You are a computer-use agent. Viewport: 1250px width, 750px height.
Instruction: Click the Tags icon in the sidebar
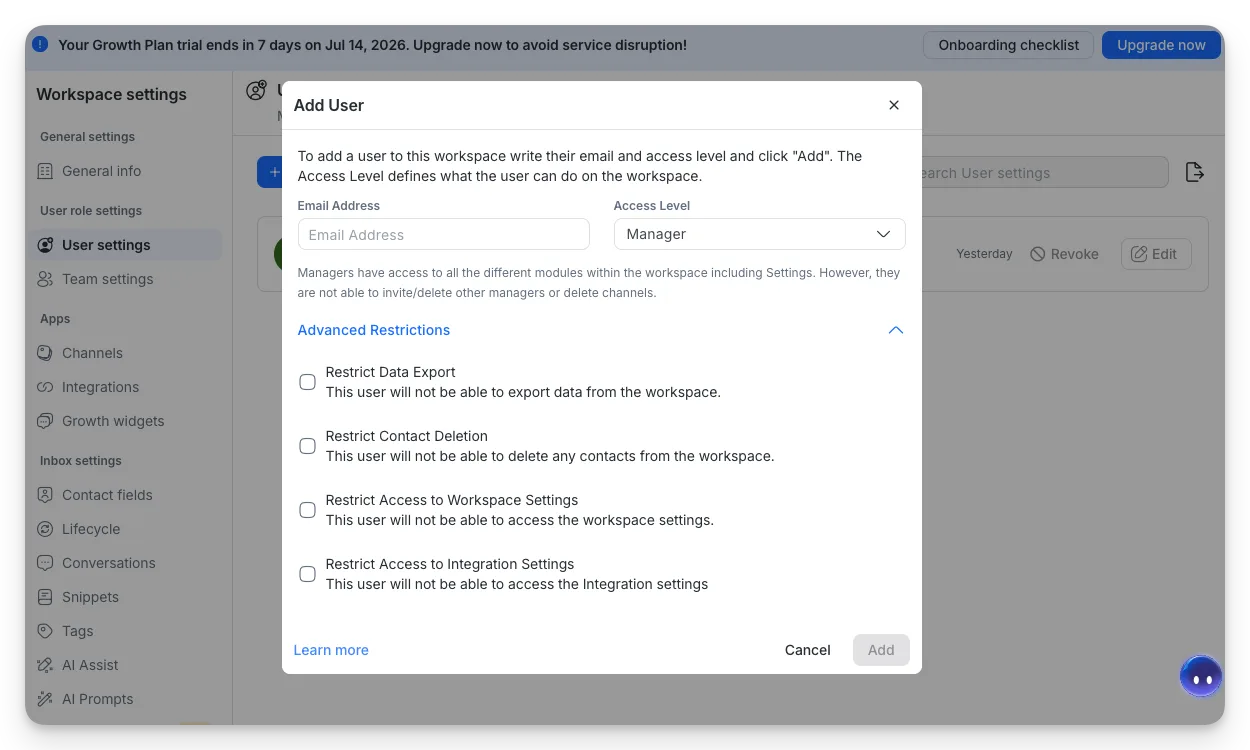(x=45, y=631)
